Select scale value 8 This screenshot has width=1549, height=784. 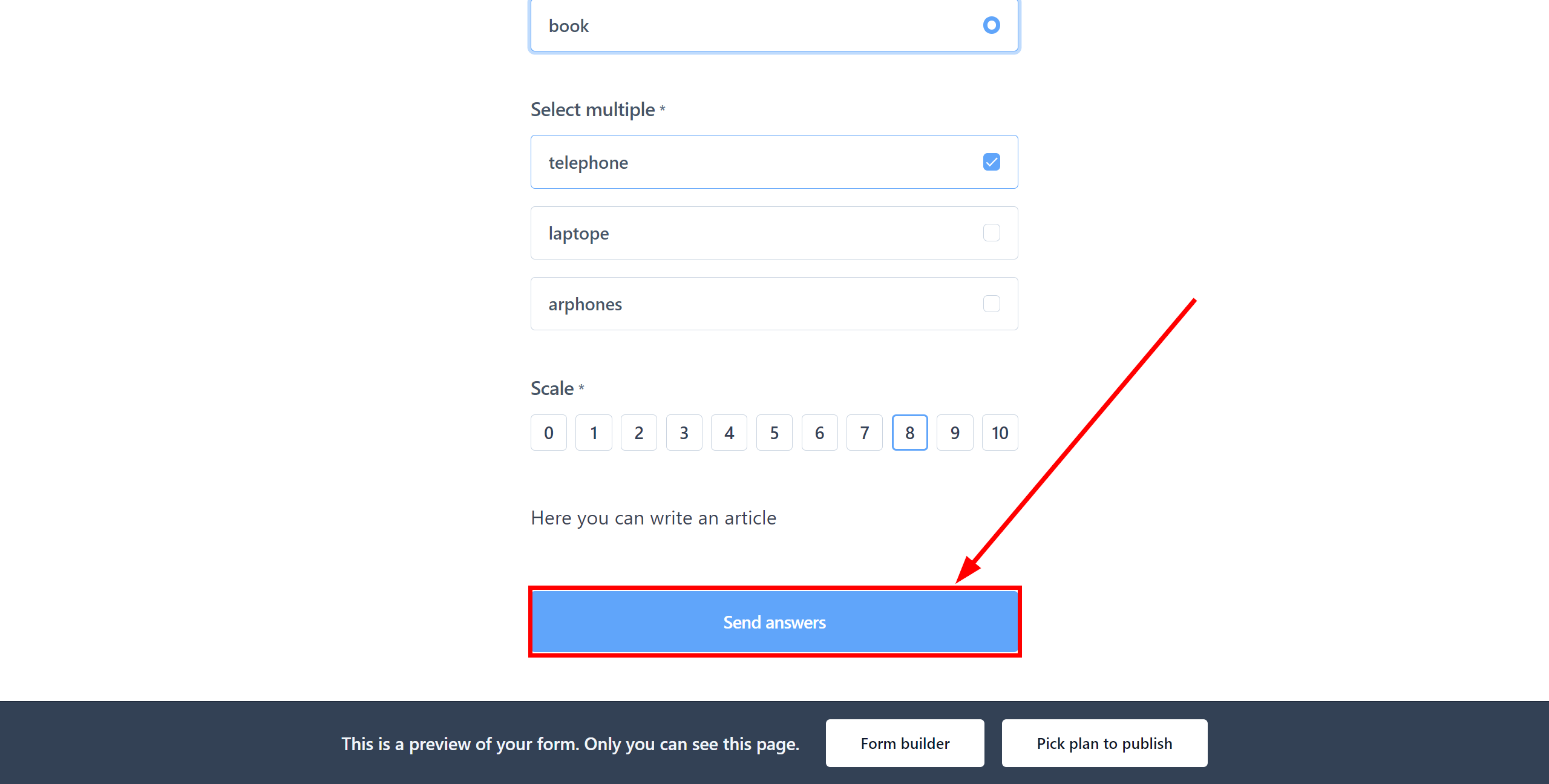click(909, 432)
